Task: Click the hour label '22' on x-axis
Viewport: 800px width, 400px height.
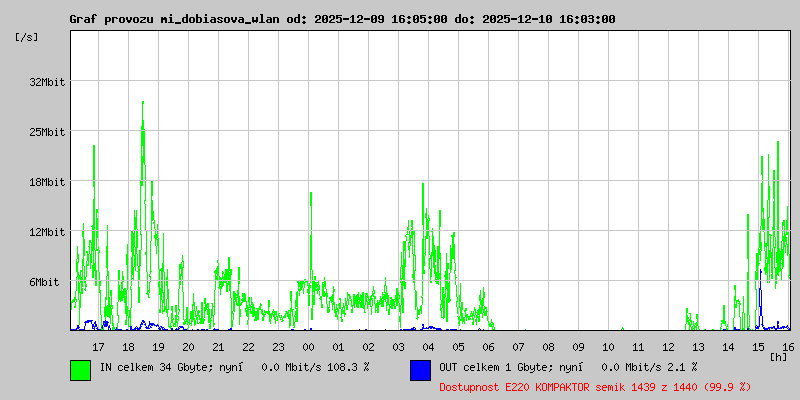Action: pos(248,347)
